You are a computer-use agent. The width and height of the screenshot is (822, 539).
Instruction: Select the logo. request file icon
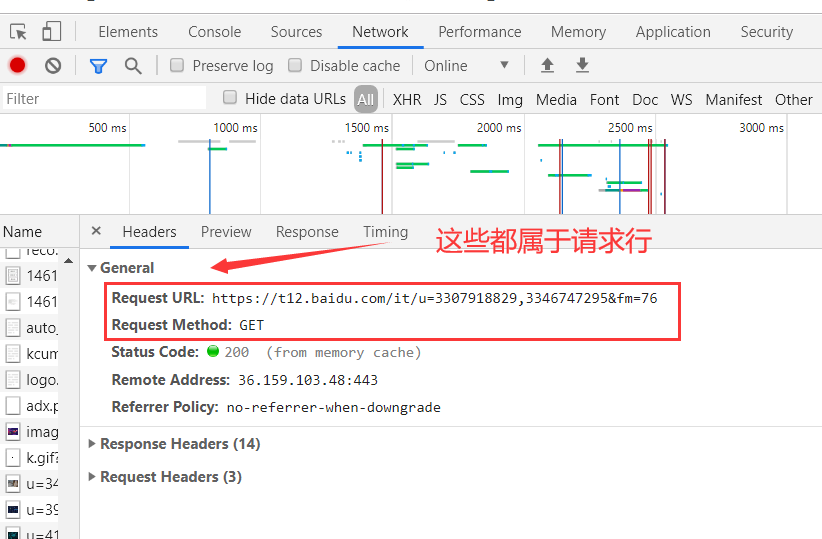pos(13,380)
